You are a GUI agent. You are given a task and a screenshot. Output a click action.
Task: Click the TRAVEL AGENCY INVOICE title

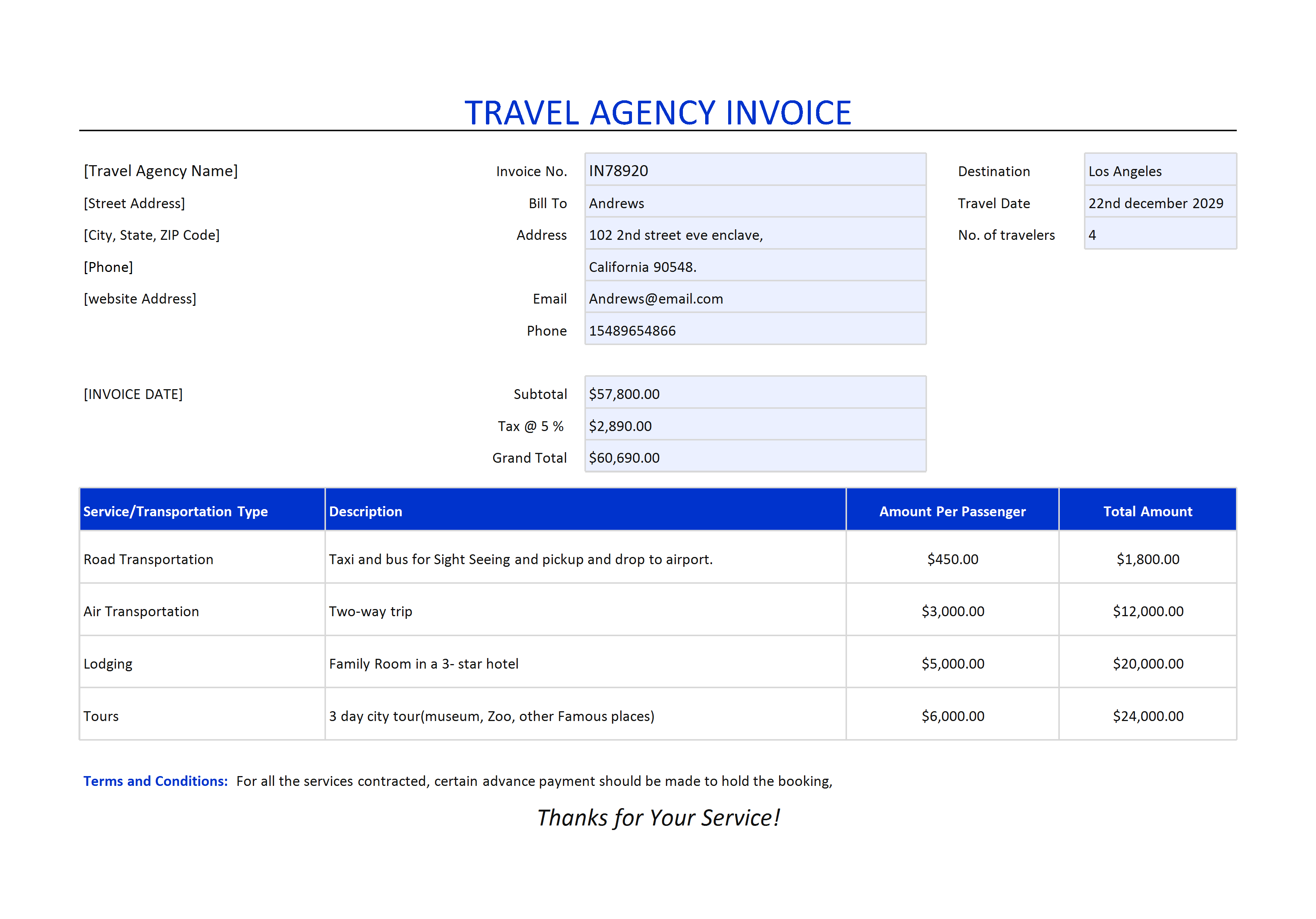coord(657,112)
